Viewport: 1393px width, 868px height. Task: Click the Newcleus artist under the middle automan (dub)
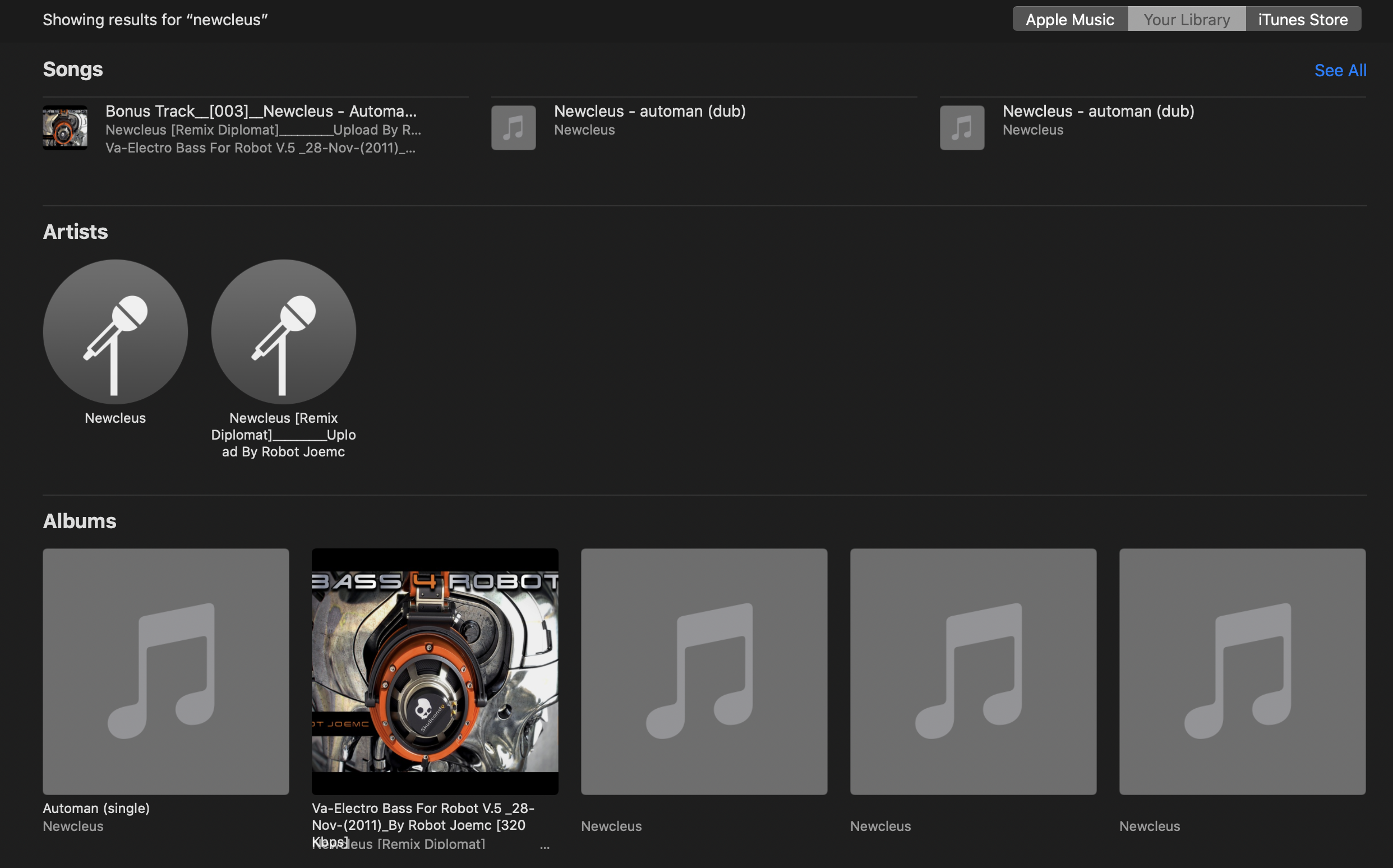[x=584, y=130]
